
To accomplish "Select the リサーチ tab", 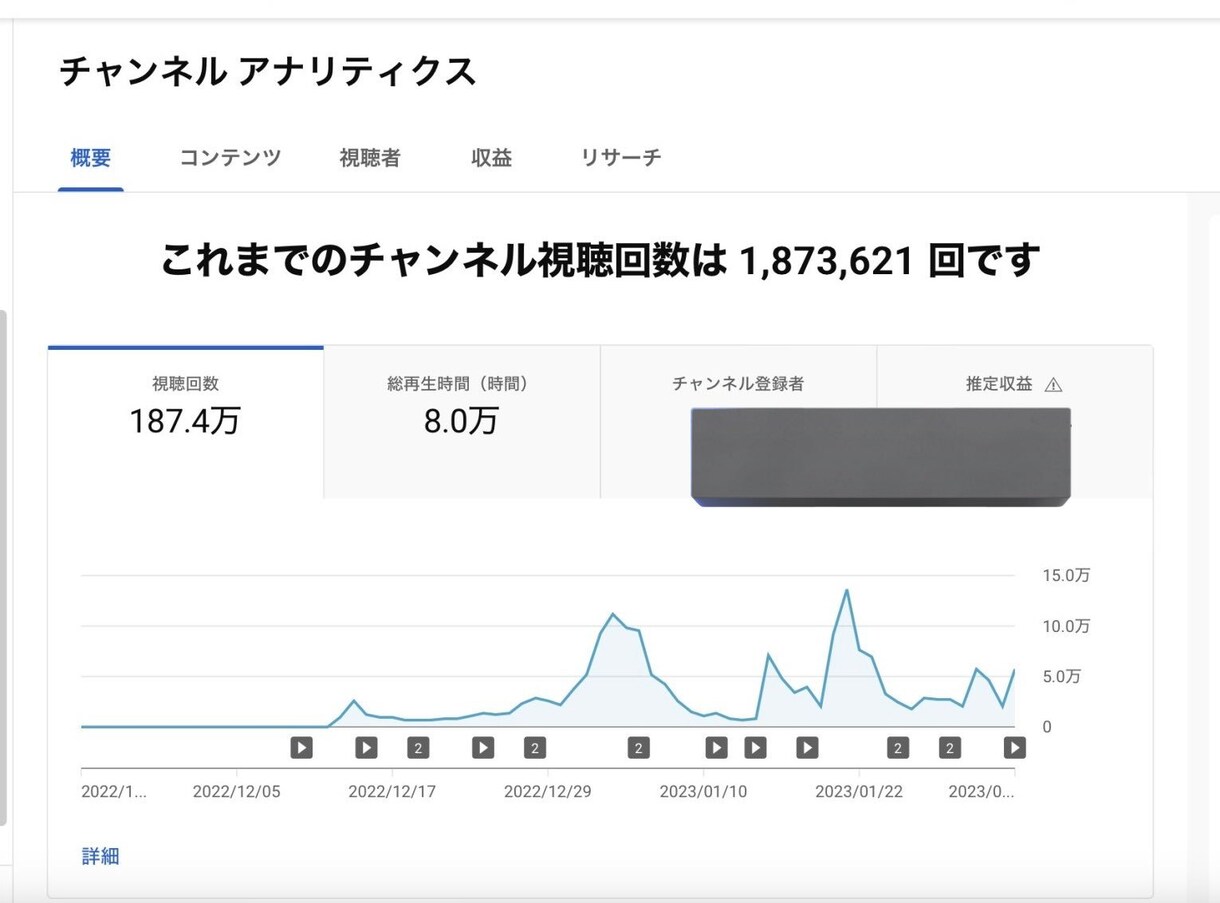I will pos(621,158).
